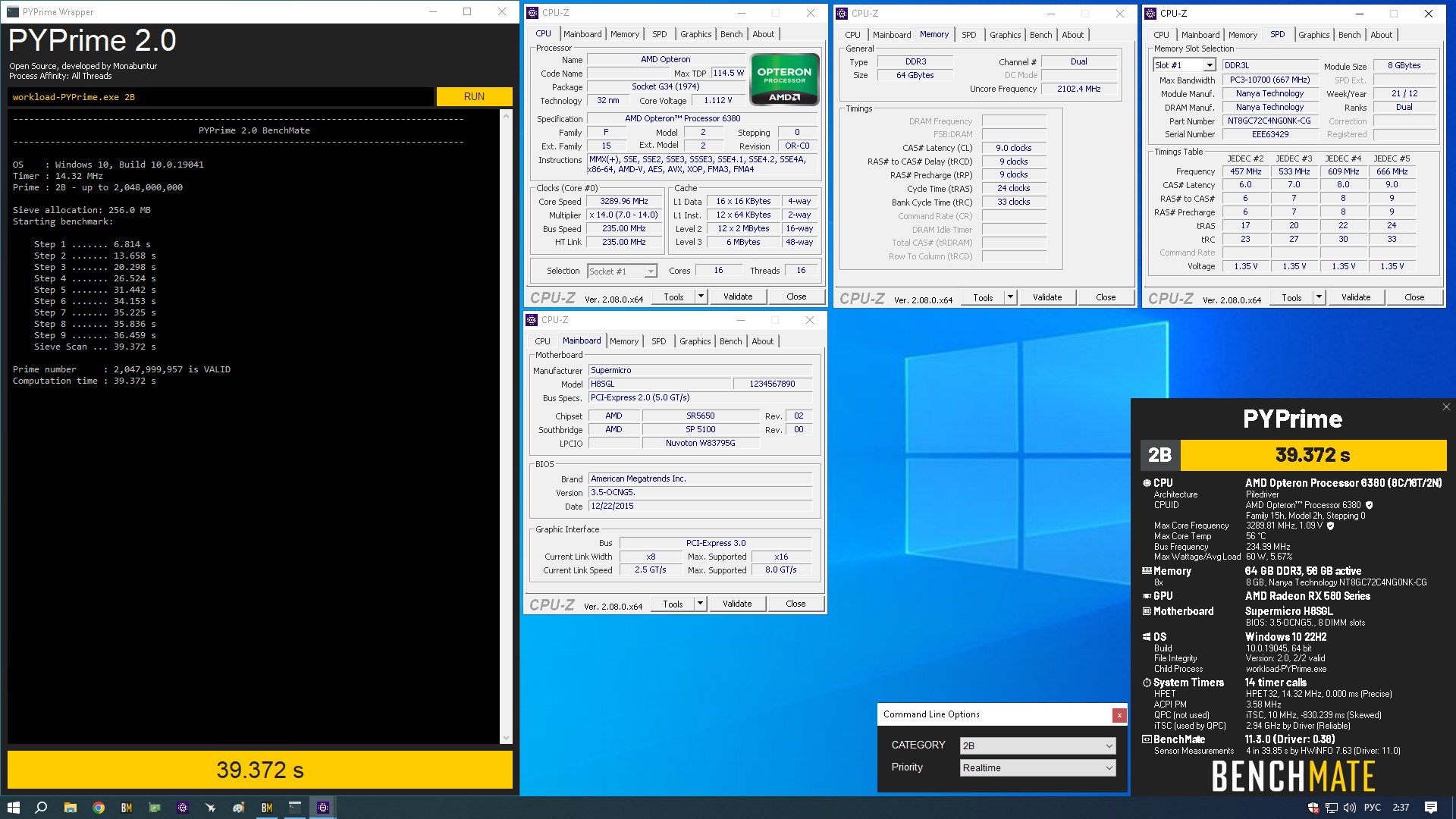This screenshot has width=1456, height=819.
Task: Open the Windows Security tray icon
Action: (x=1313, y=808)
